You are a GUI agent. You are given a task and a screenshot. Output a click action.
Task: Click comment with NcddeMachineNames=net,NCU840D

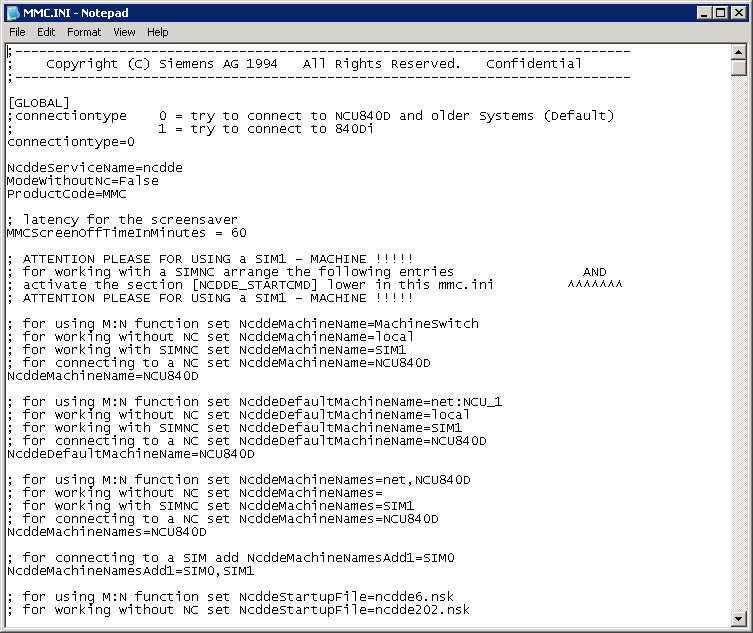pos(239,480)
